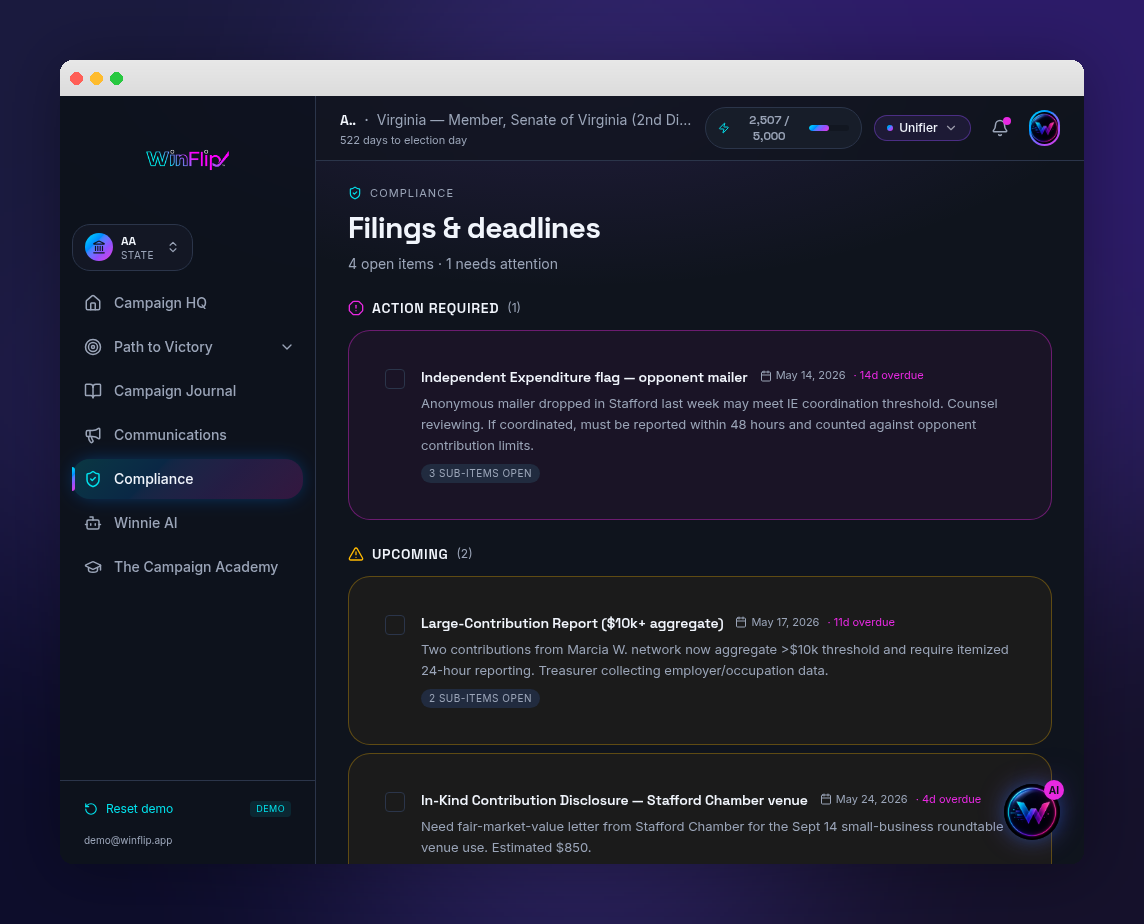1144x924 pixels.
Task: Click the green maximize window button
Action: click(x=117, y=78)
